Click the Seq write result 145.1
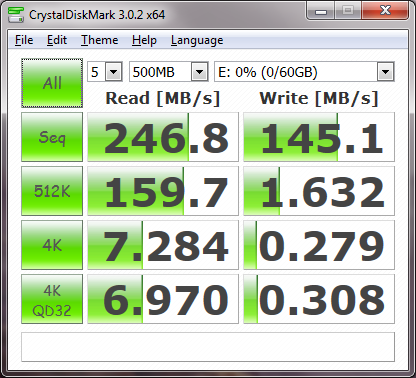The image size is (416, 378). (319, 137)
